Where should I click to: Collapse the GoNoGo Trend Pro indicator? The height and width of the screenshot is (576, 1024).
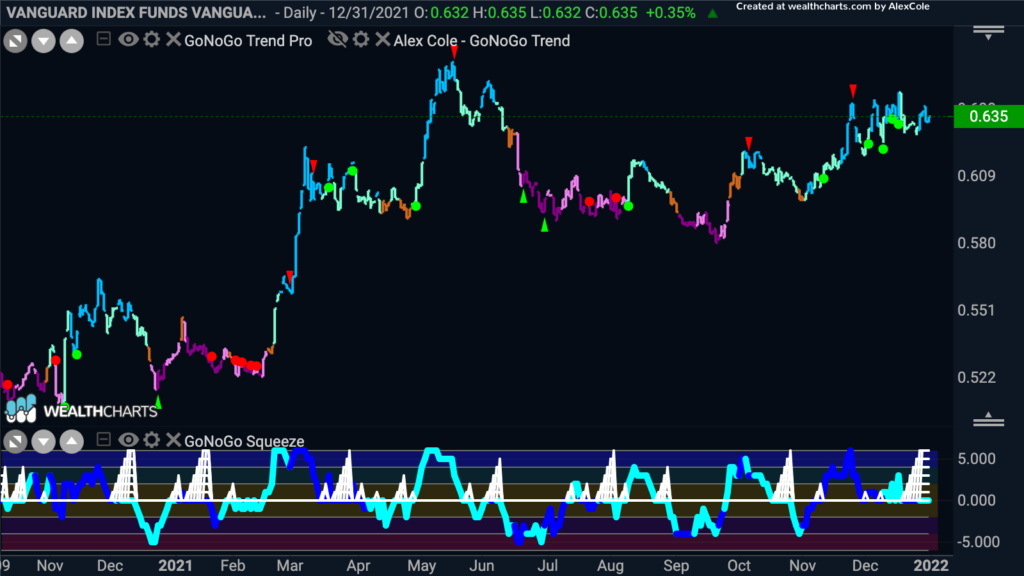[x=103, y=39]
